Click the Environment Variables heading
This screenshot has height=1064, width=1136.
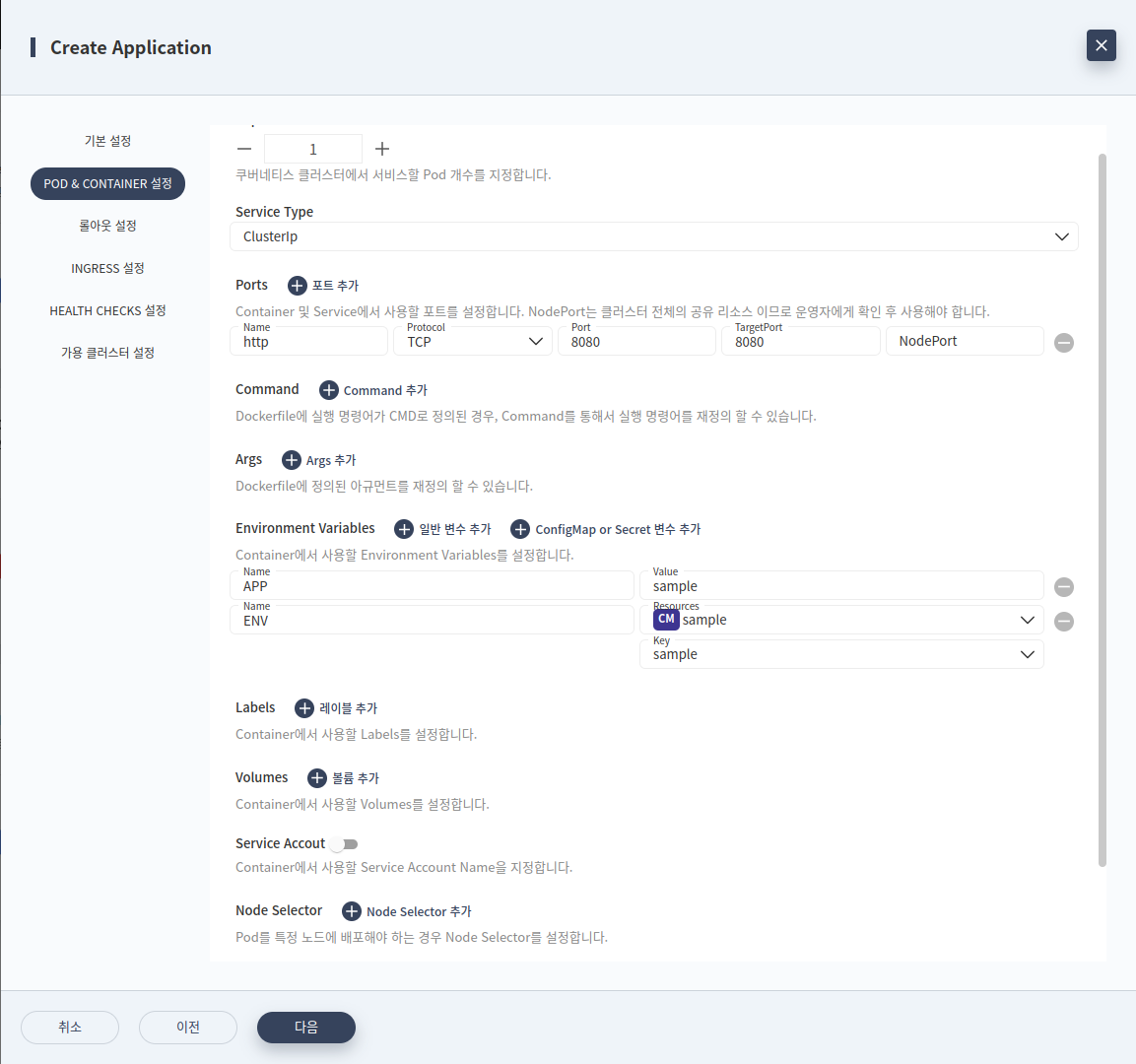[x=305, y=529]
